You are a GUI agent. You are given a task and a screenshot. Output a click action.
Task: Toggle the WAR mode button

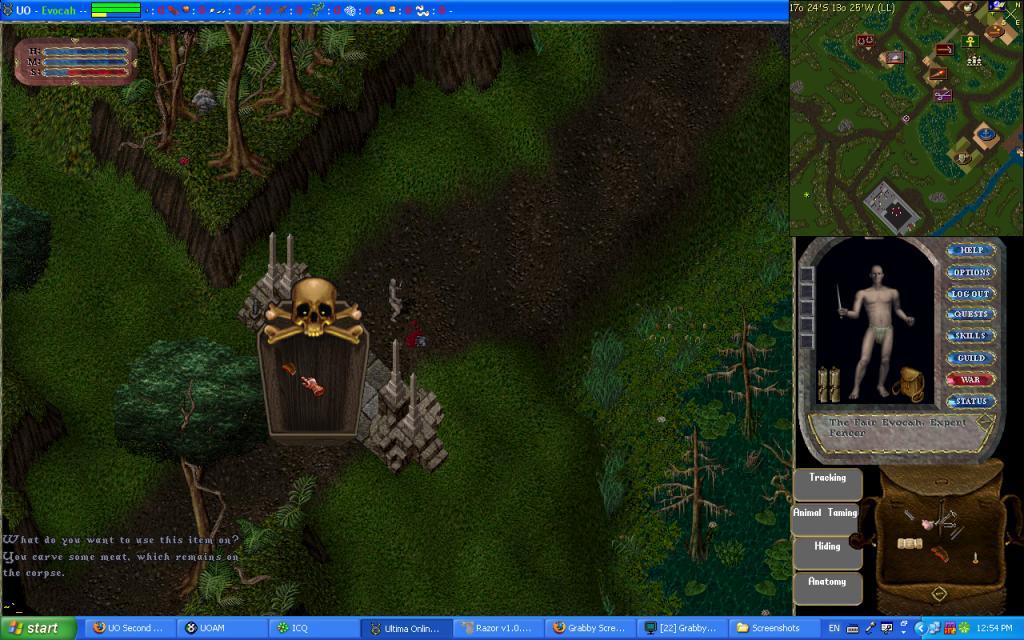(x=971, y=380)
